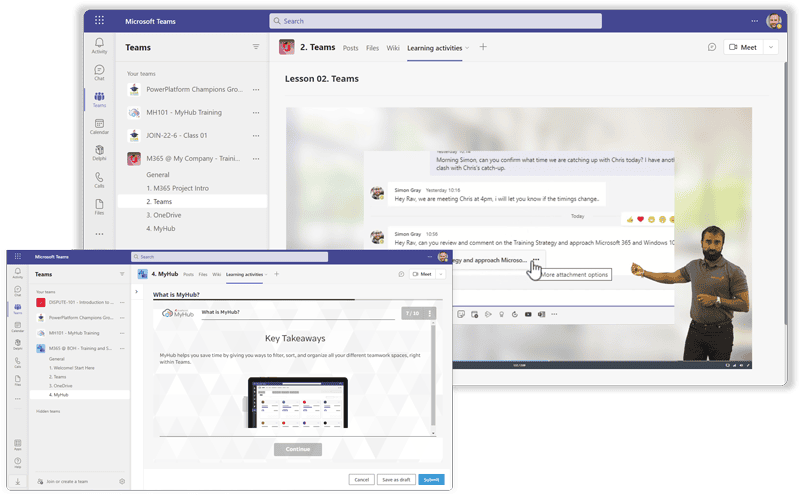Click the heart reaction in the lesson video
This screenshot has height=495, width=800.
tap(640, 219)
